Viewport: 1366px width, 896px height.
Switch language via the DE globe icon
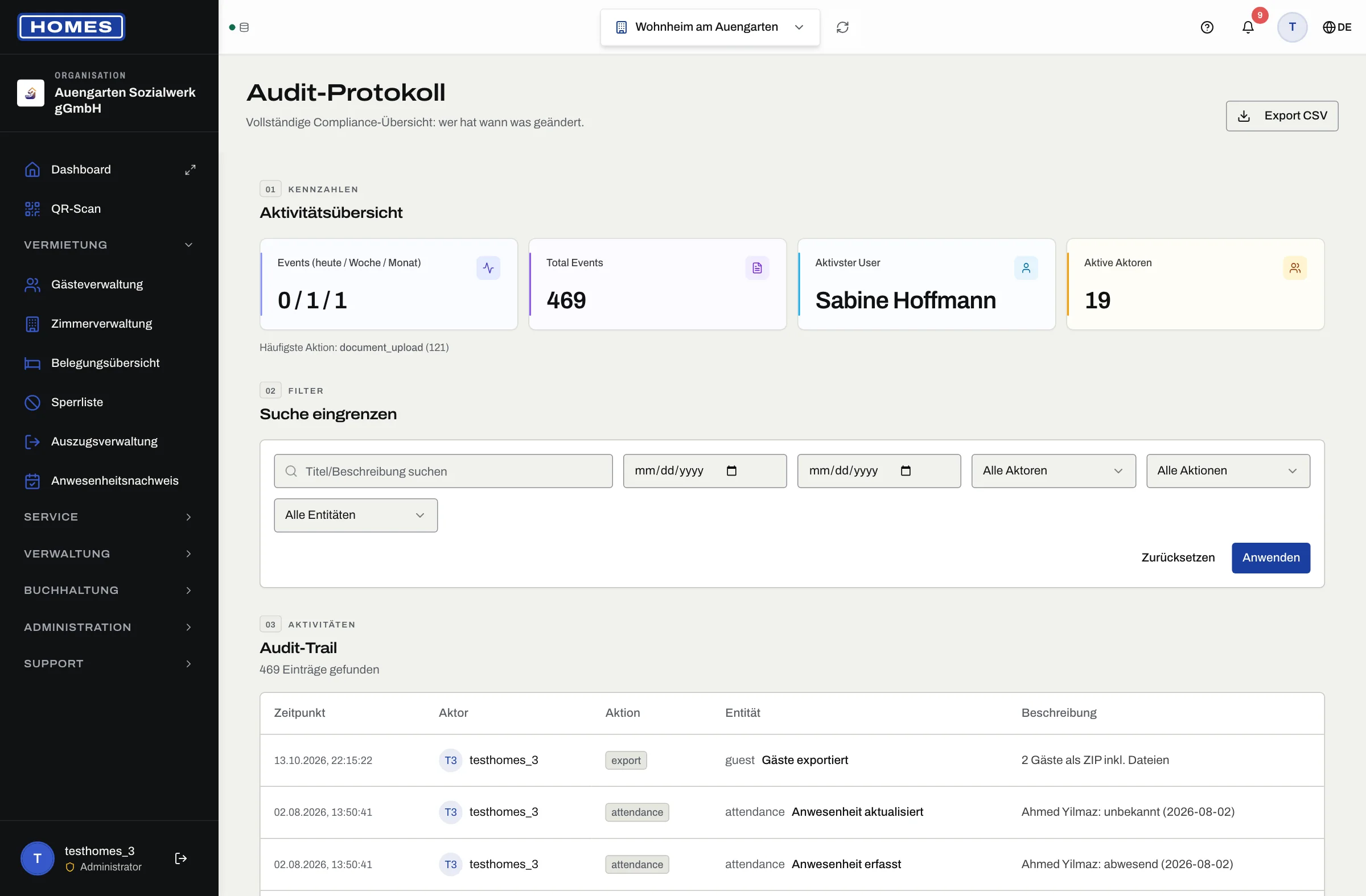(1337, 27)
